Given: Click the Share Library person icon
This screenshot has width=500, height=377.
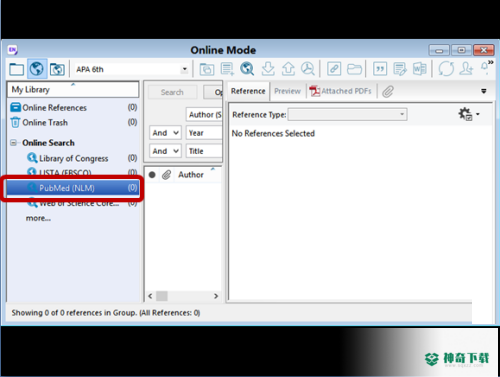Looking at the screenshot, I should [x=466, y=69].
